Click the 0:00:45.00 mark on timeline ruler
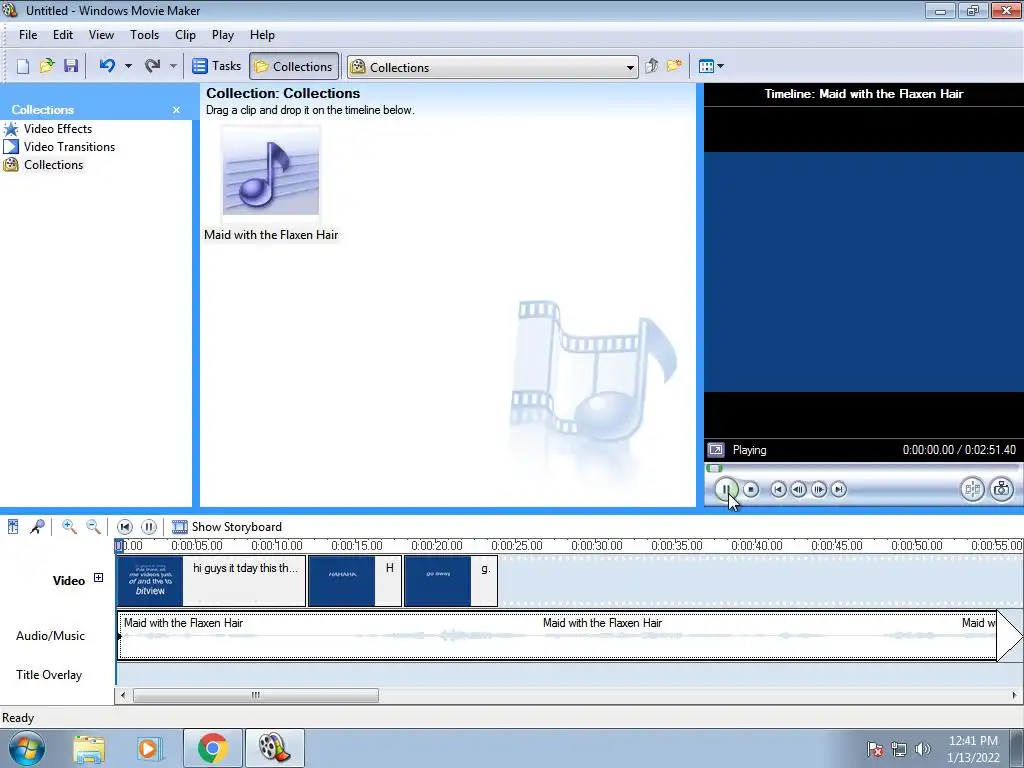The height and width of the screenshot is (768, 1024). tap(837, 546)
